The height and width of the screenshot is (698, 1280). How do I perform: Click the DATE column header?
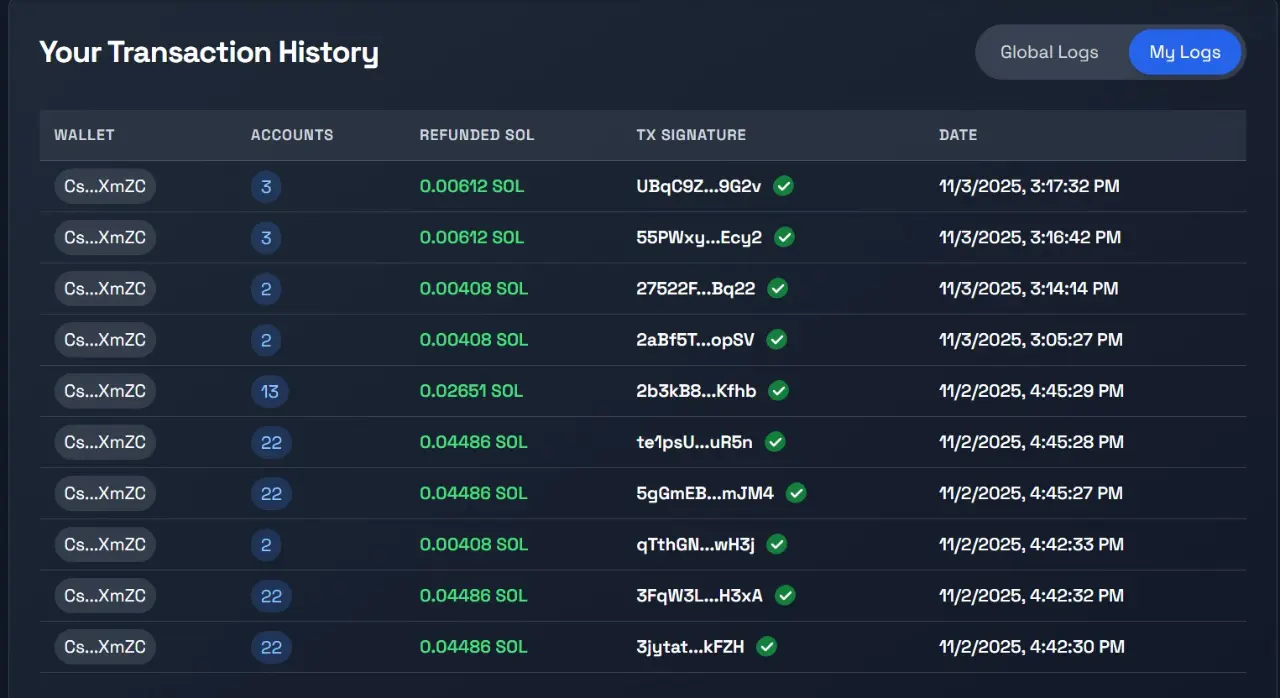point(958,135)
